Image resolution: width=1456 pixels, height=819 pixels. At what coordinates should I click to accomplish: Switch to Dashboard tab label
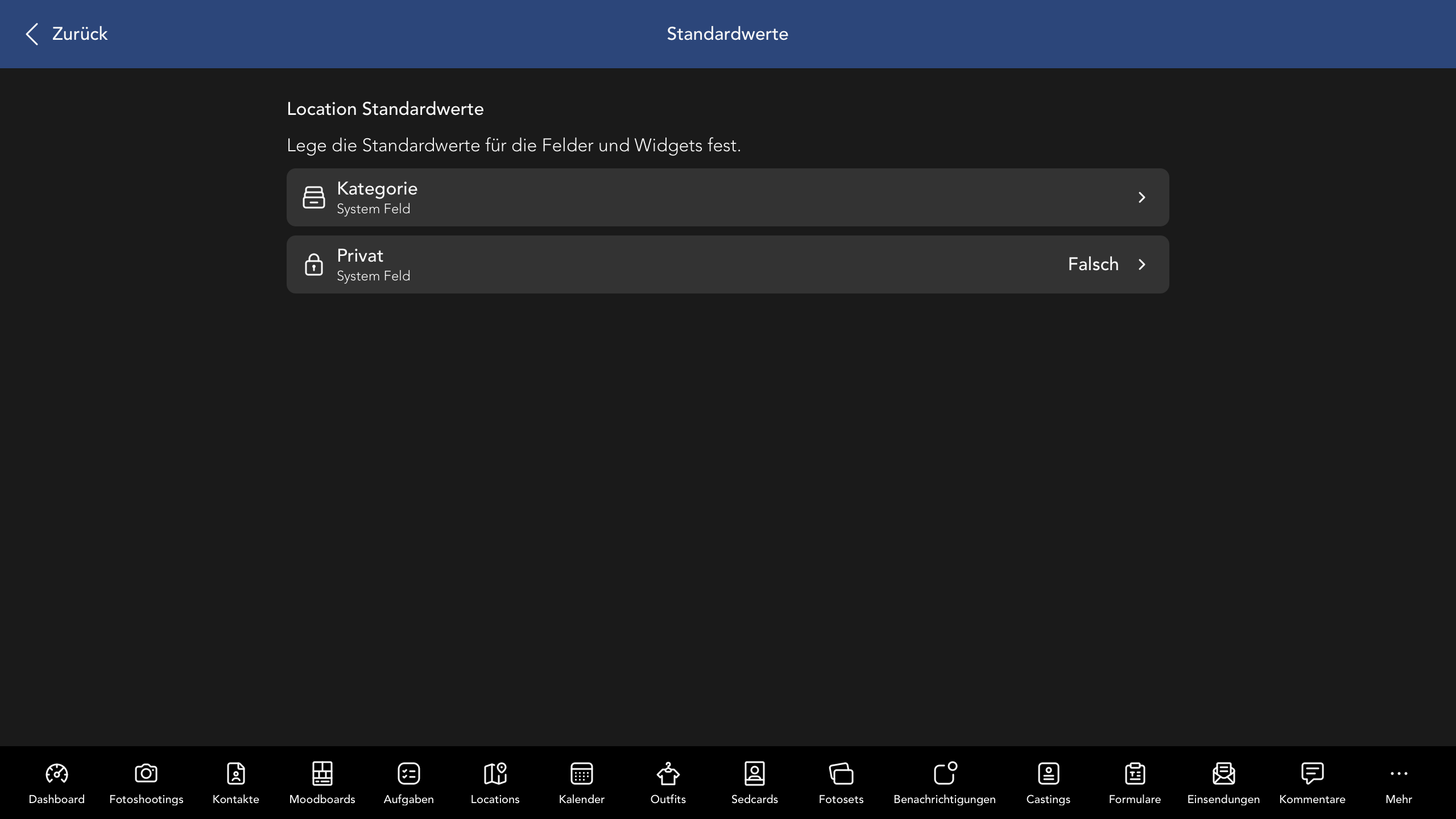[57, 799]
